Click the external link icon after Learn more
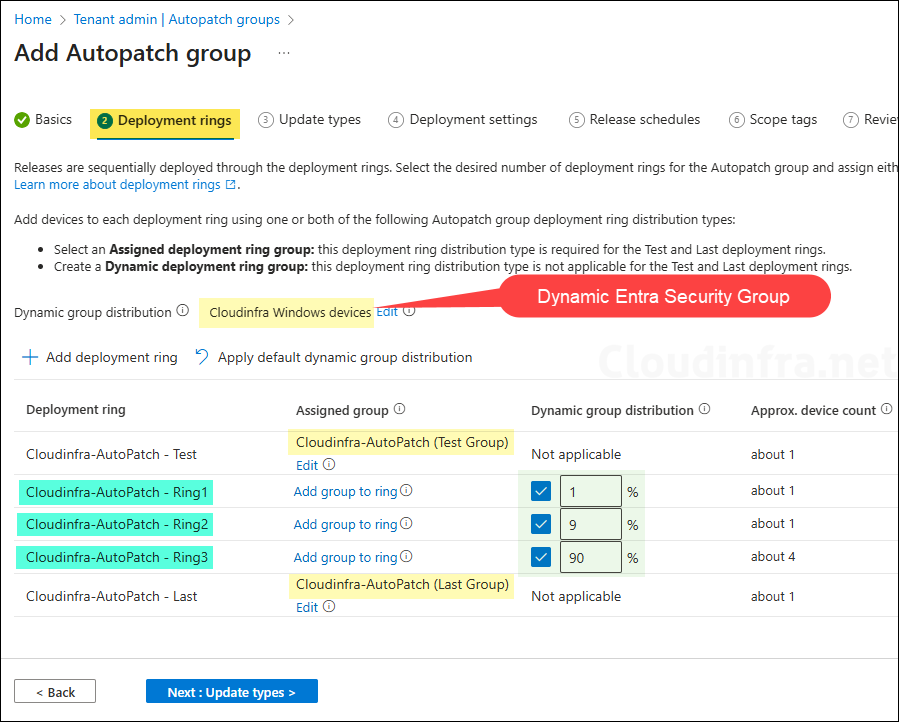 [x=231, y=185]
